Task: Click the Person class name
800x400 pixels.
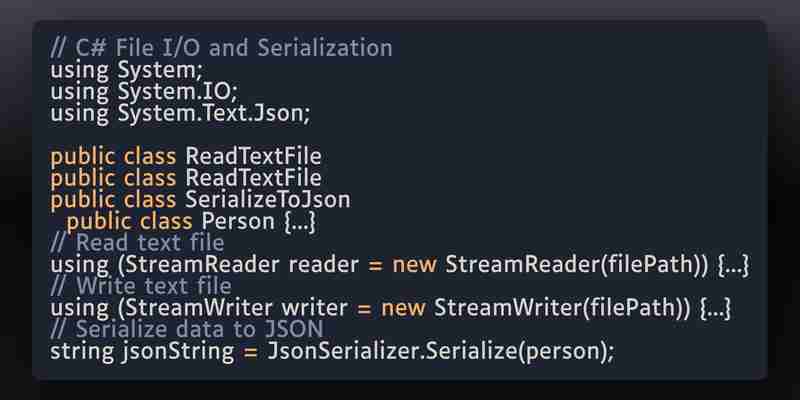Action: [x=238, y=221]
